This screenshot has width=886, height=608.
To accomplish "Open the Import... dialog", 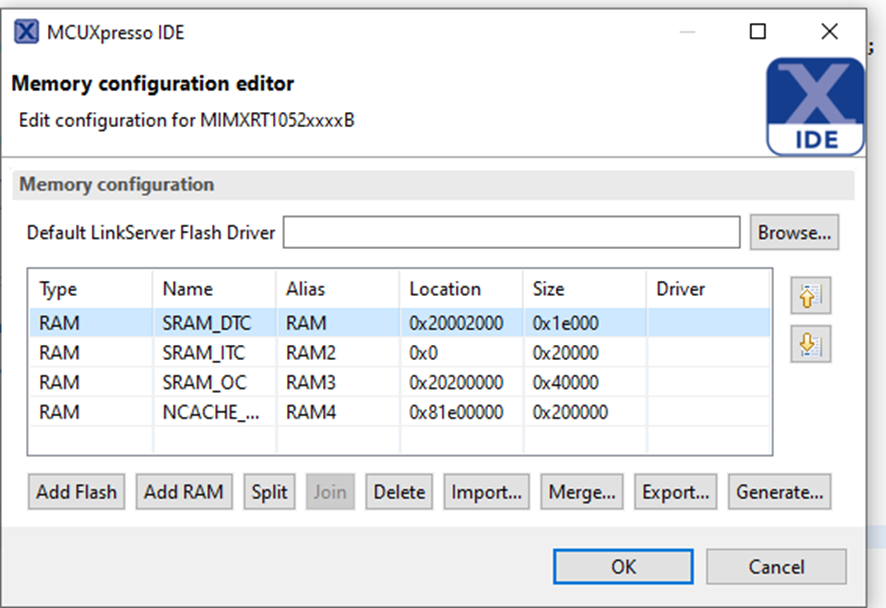I will coord(486,492).
